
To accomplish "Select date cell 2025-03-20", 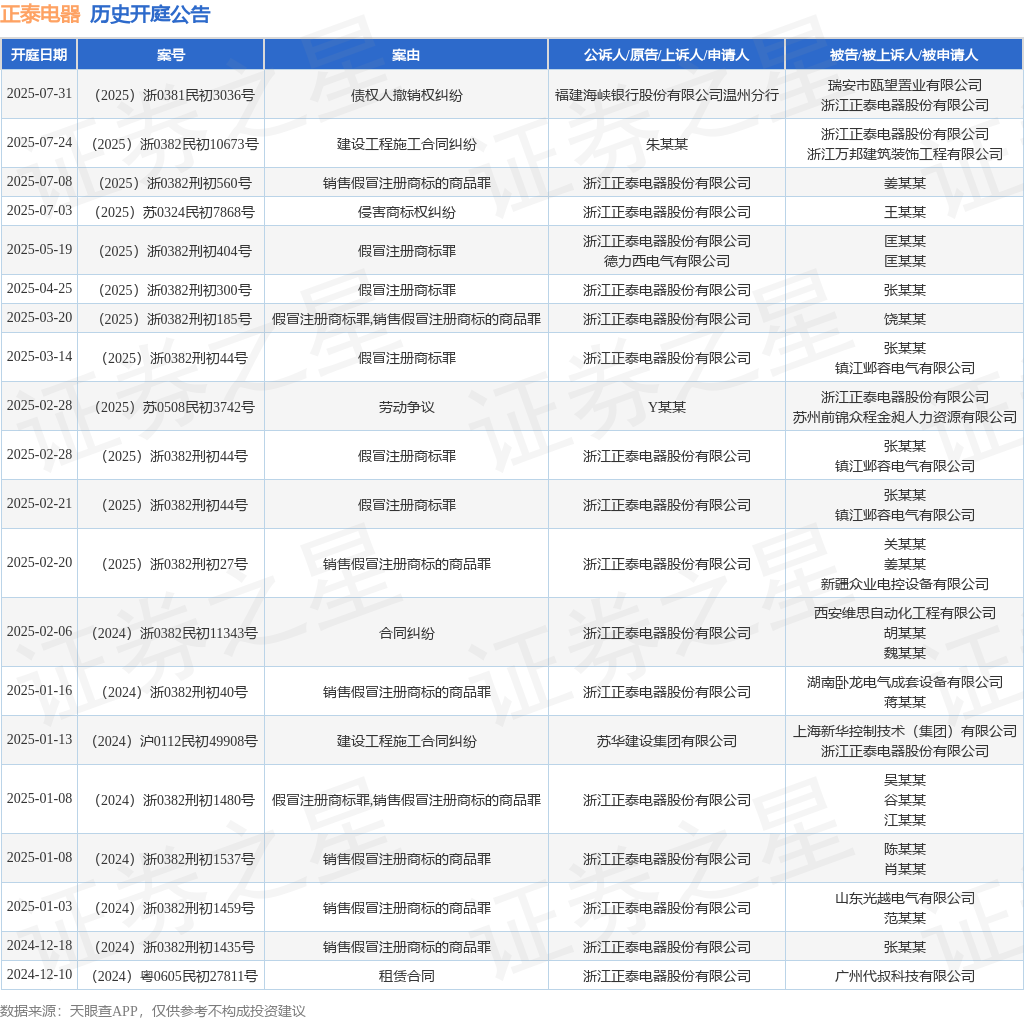I will click(39, 318).
